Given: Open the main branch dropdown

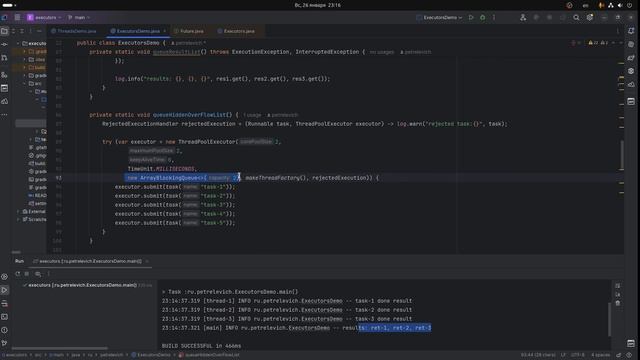Looking at the screenshot, I should (79, 18).
